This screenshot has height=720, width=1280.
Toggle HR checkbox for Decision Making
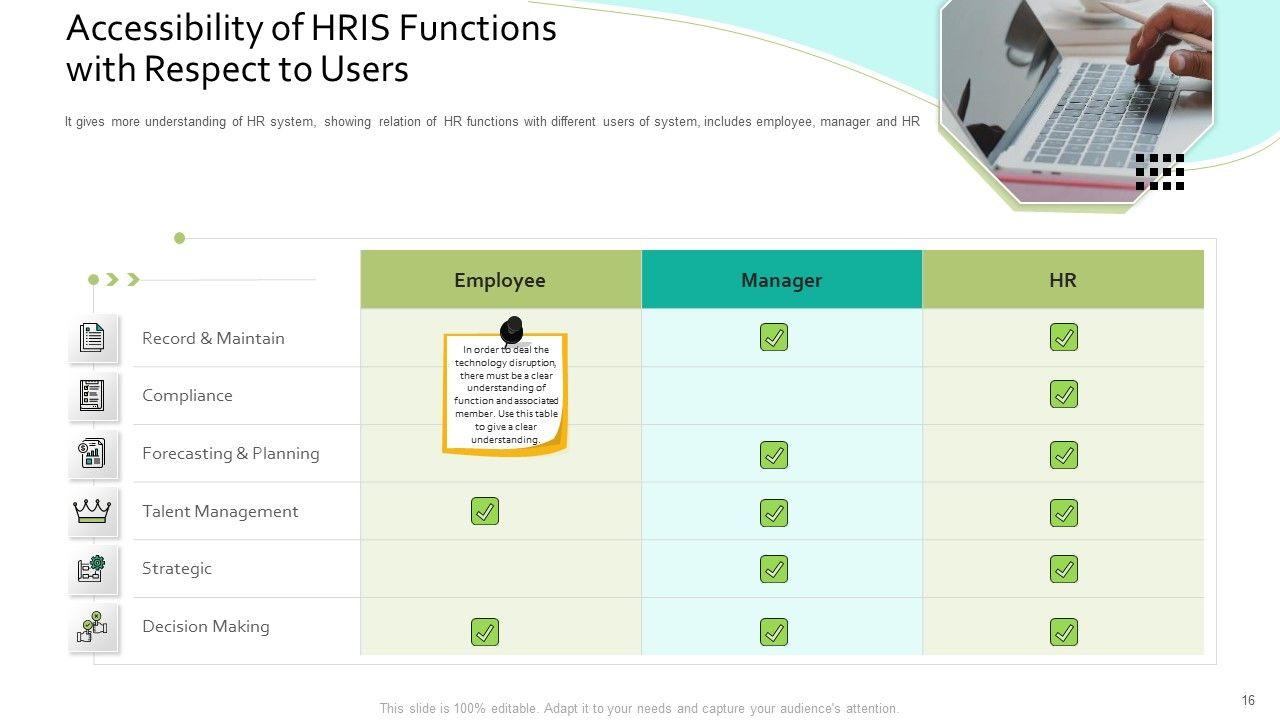click(x=1064, y=632)
